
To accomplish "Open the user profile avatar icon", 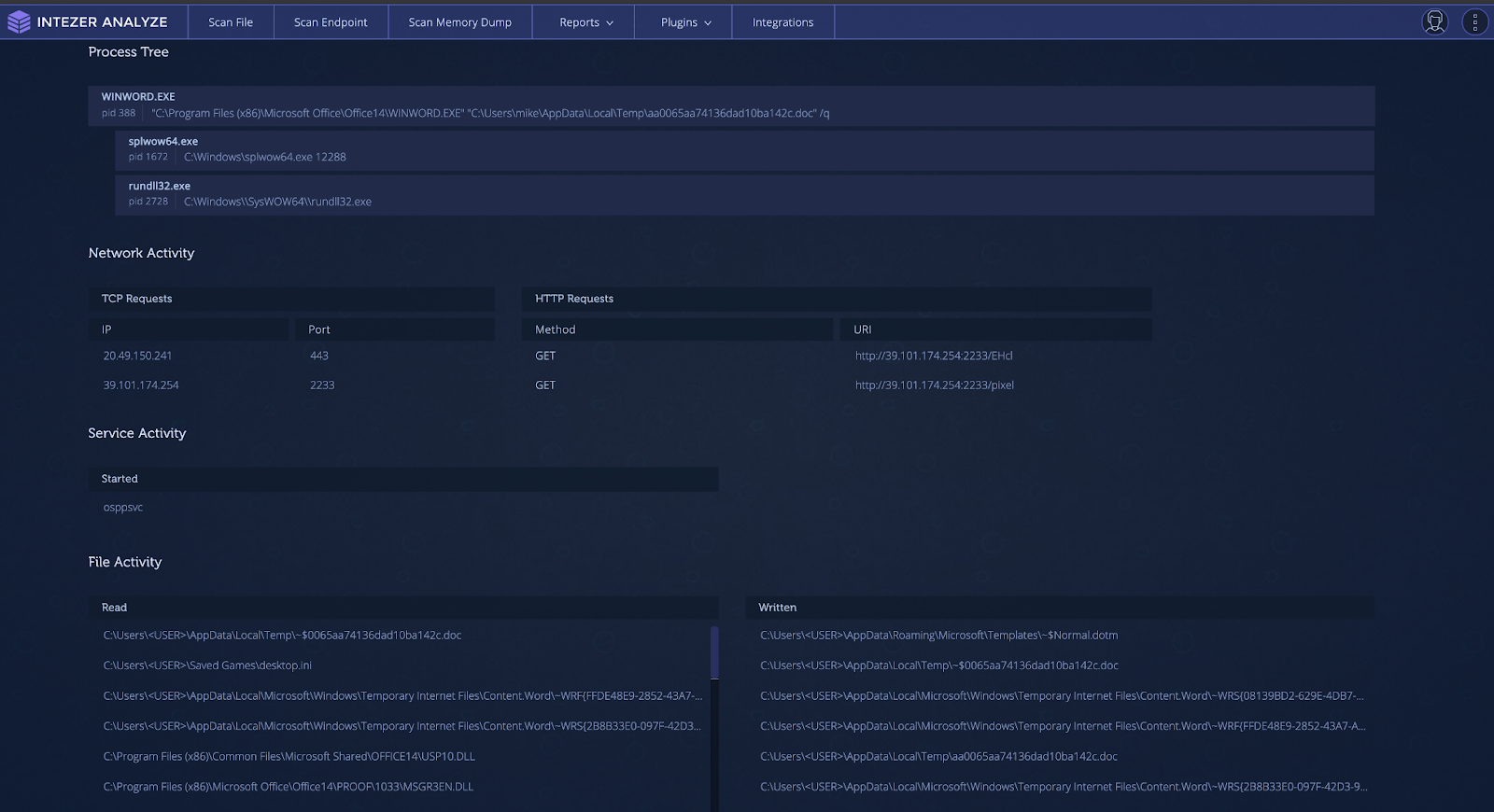I will point(1434,22).
